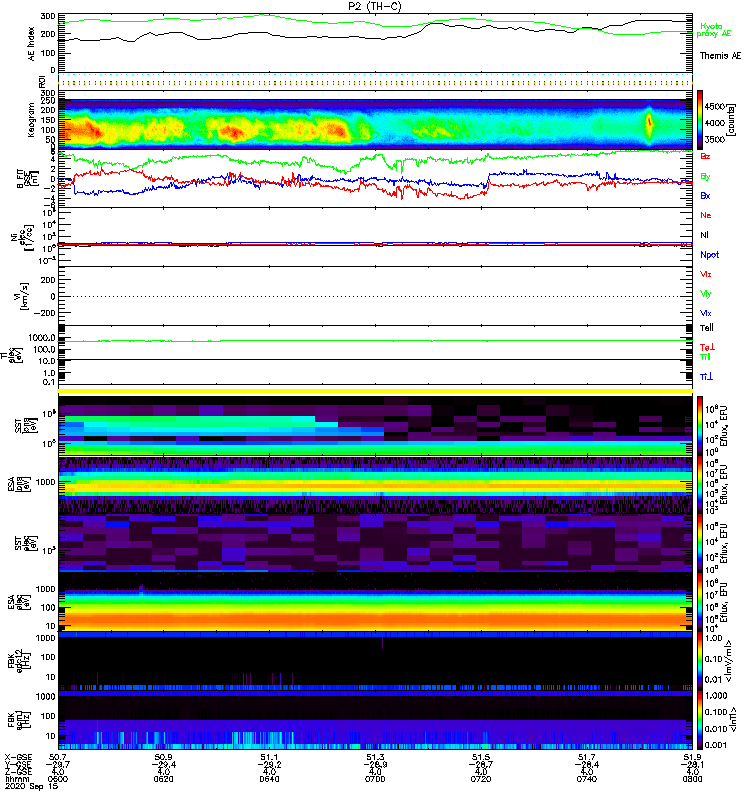Click the FBK scm nT color bar
Screen dimensions: 750x800
(700, 720)
